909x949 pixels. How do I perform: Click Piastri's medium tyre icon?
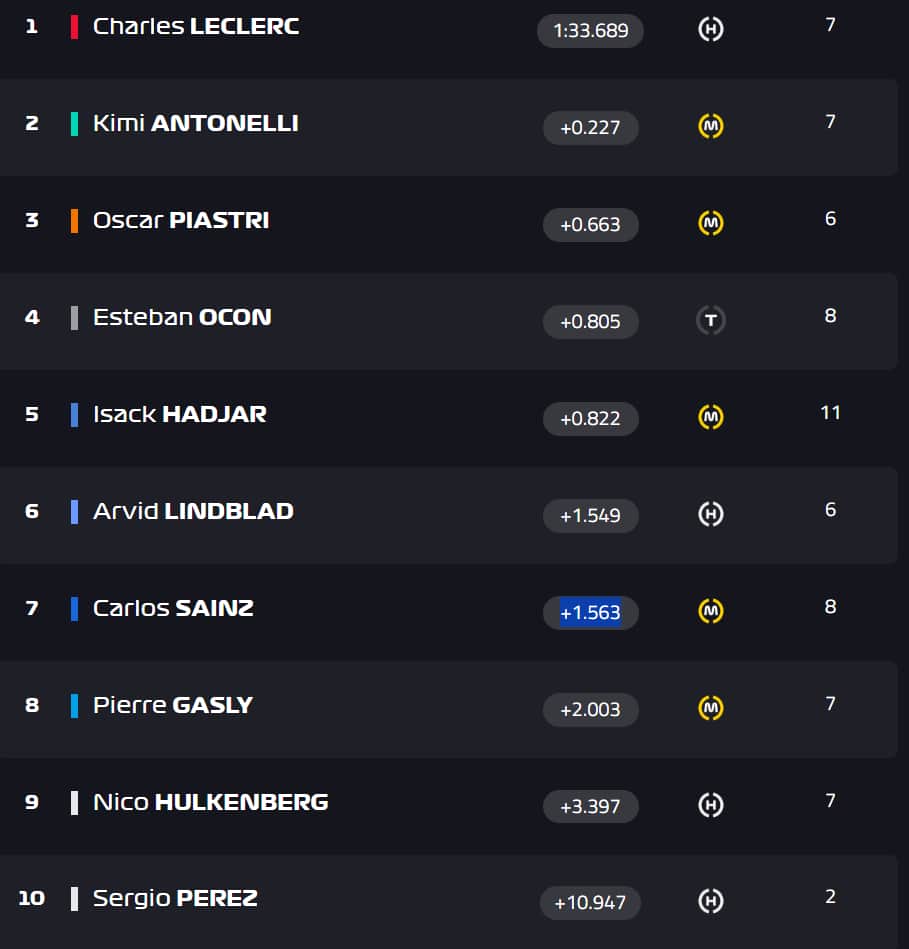(x=710, y=224)
